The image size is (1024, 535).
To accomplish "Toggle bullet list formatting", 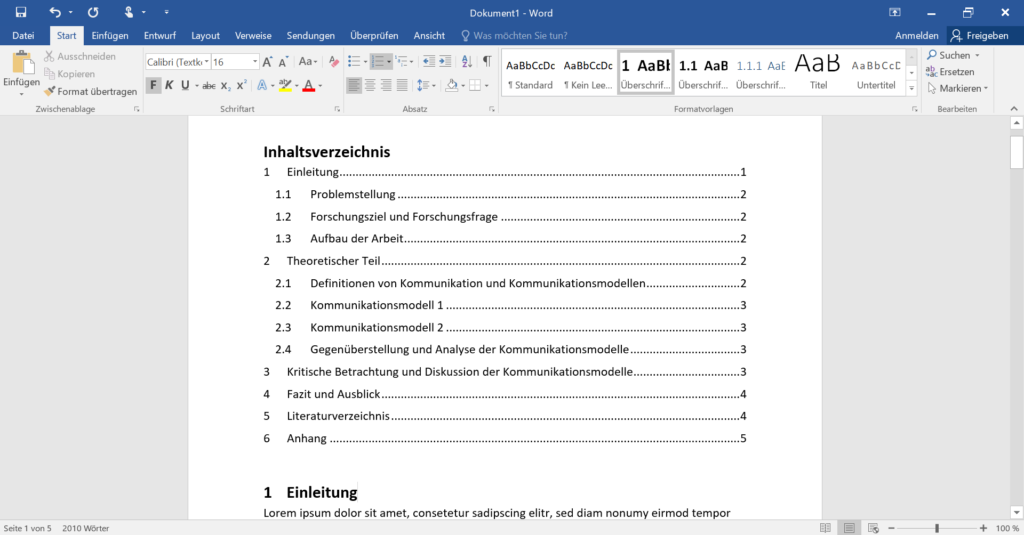I will (354, 61).
